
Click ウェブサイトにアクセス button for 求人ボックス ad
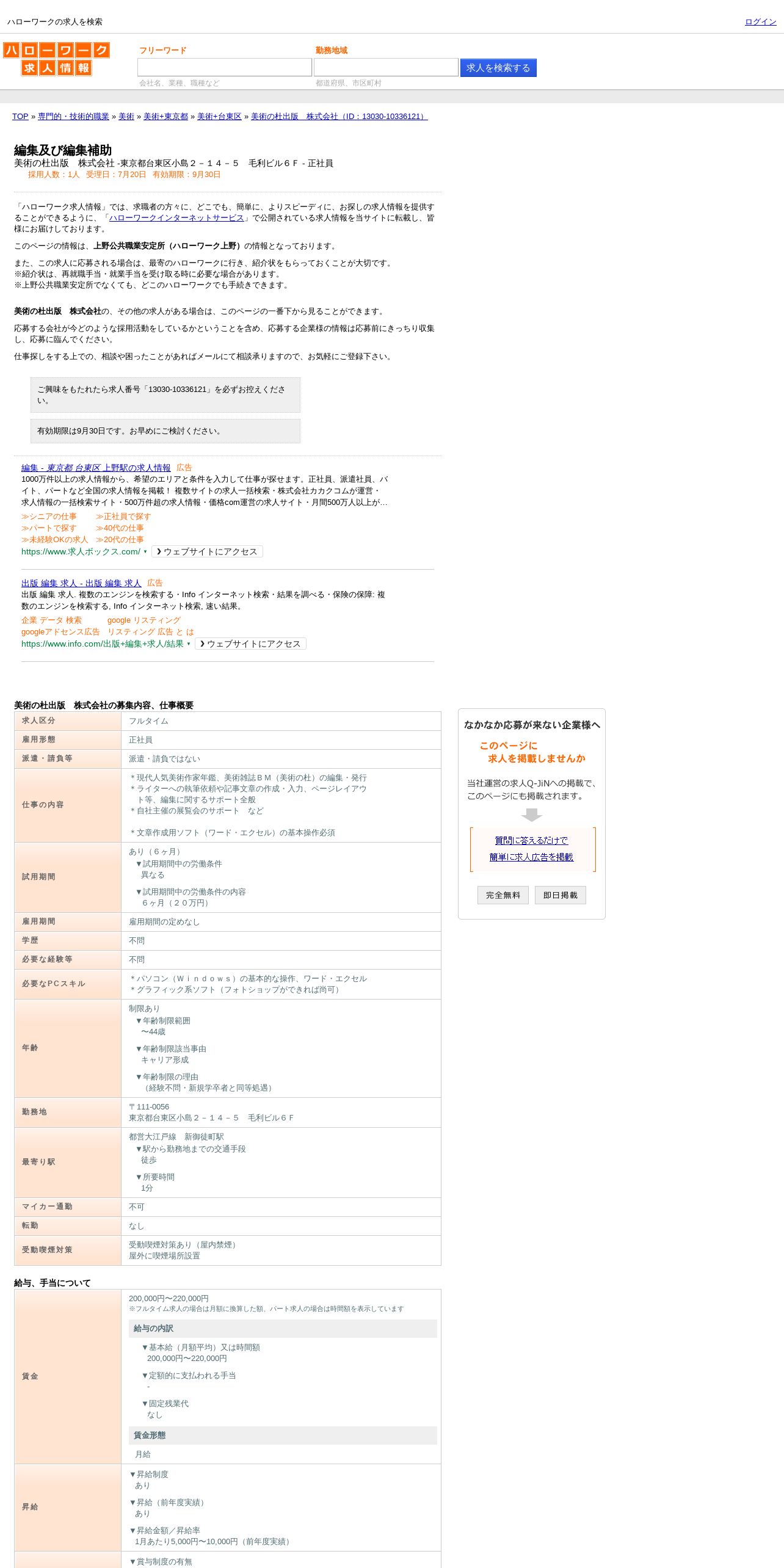(207, 551)
